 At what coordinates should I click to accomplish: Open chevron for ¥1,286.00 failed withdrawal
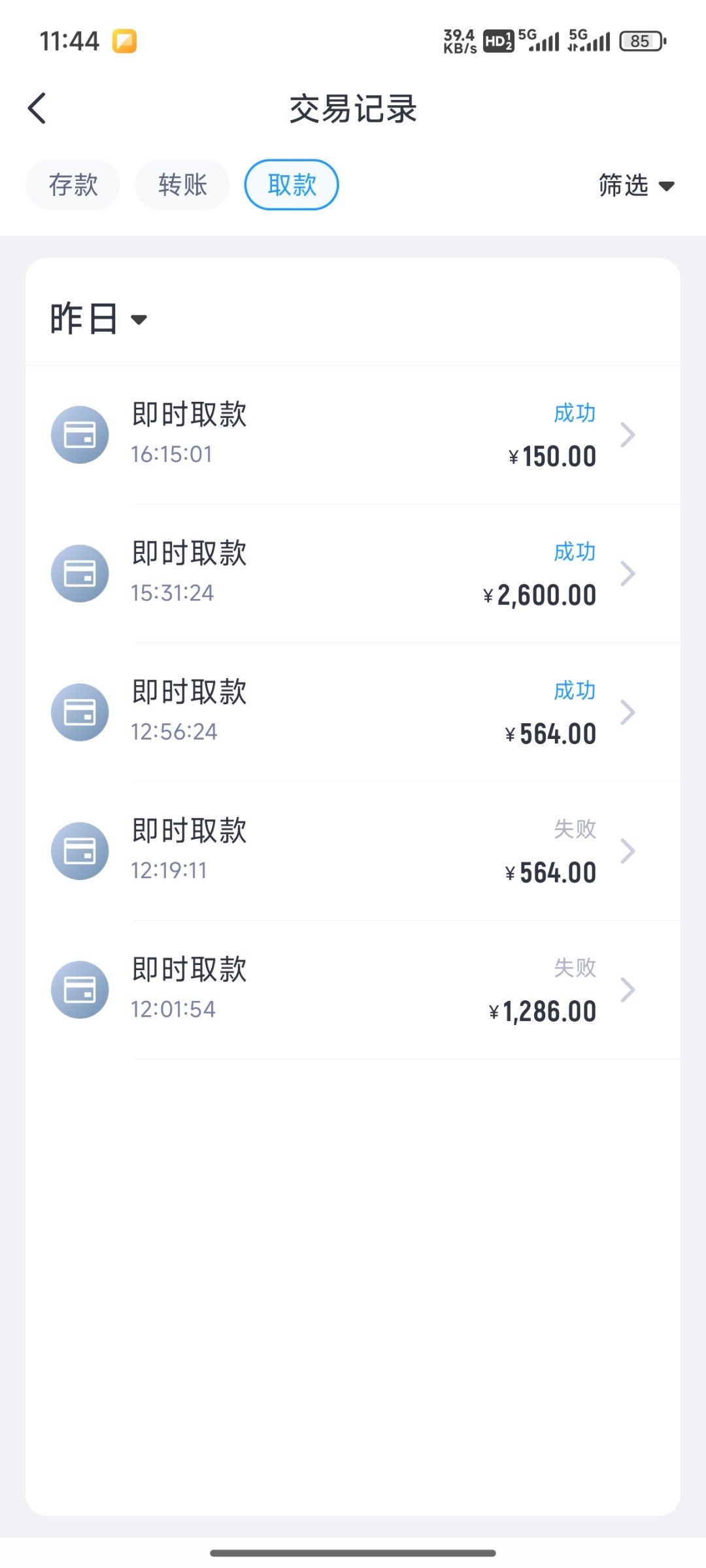[628, 990]
